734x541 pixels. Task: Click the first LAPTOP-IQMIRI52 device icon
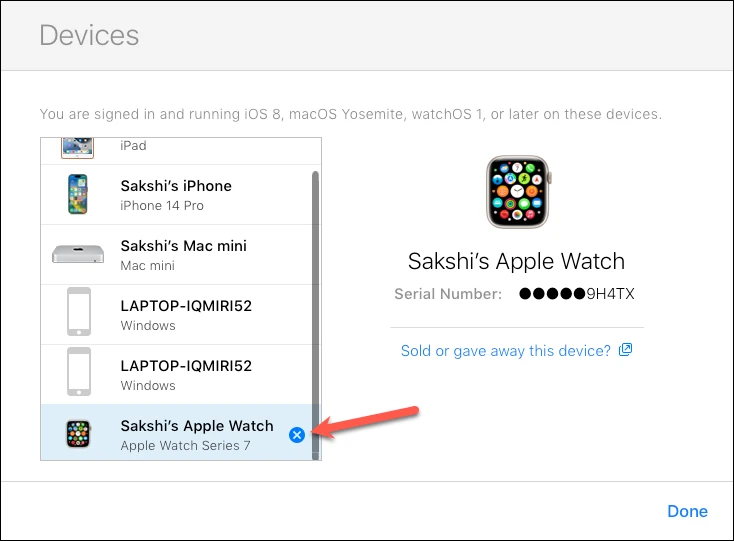[x=79, y=312]
